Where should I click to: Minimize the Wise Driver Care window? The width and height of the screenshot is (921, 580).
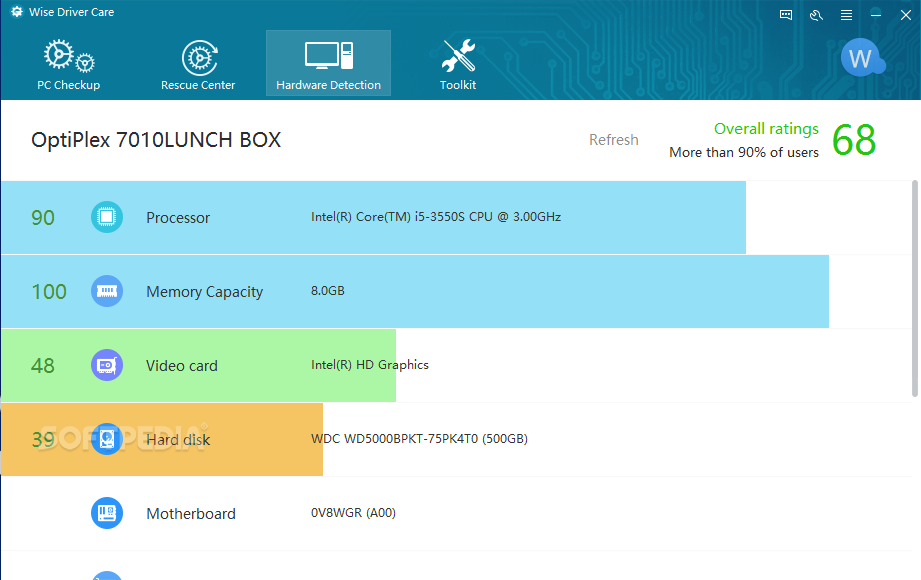876,15
